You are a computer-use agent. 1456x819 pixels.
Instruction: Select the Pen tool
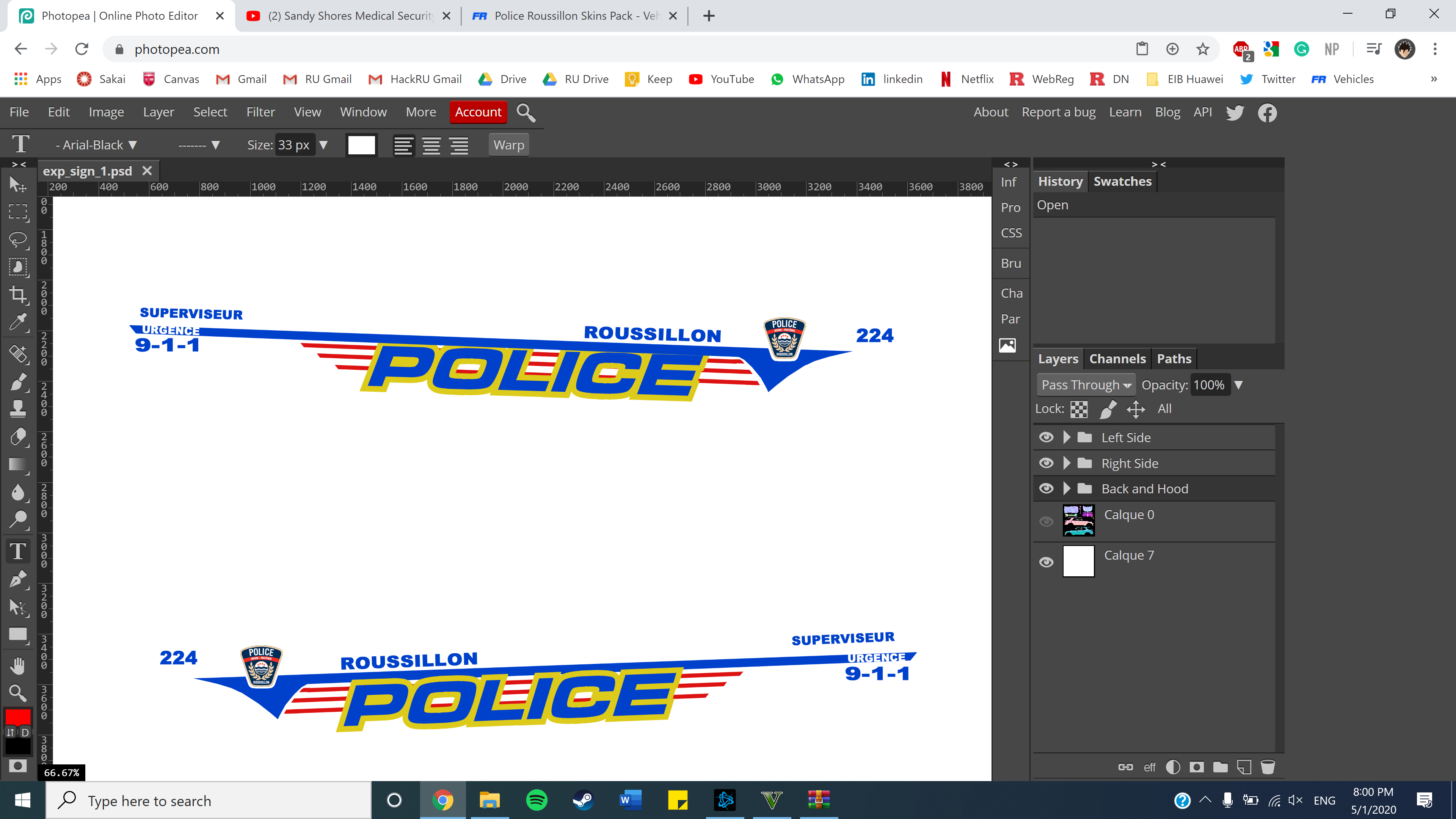pos(17,579)
